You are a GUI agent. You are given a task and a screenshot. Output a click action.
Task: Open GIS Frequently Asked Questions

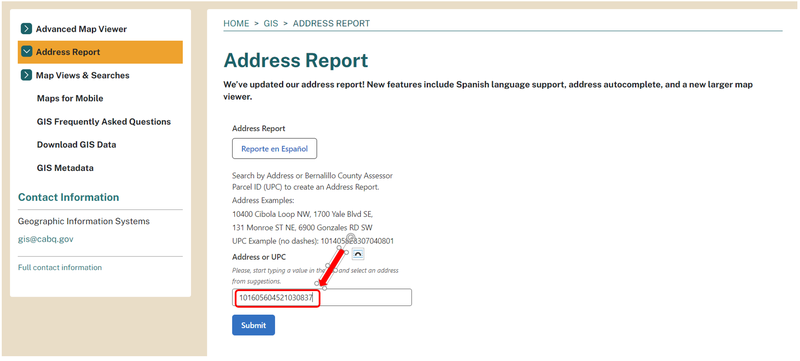click(x=104, y=122)
